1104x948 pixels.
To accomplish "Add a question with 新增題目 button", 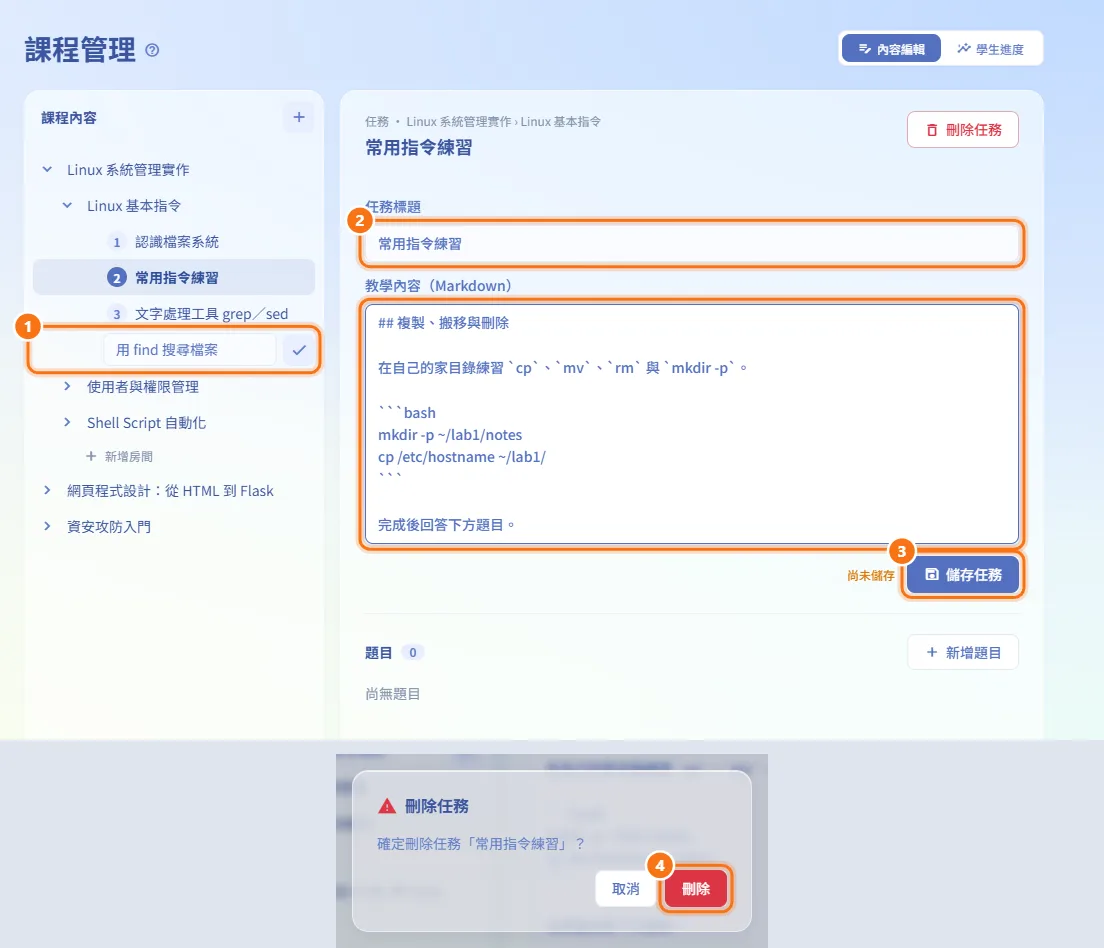I will coord(962,652).
